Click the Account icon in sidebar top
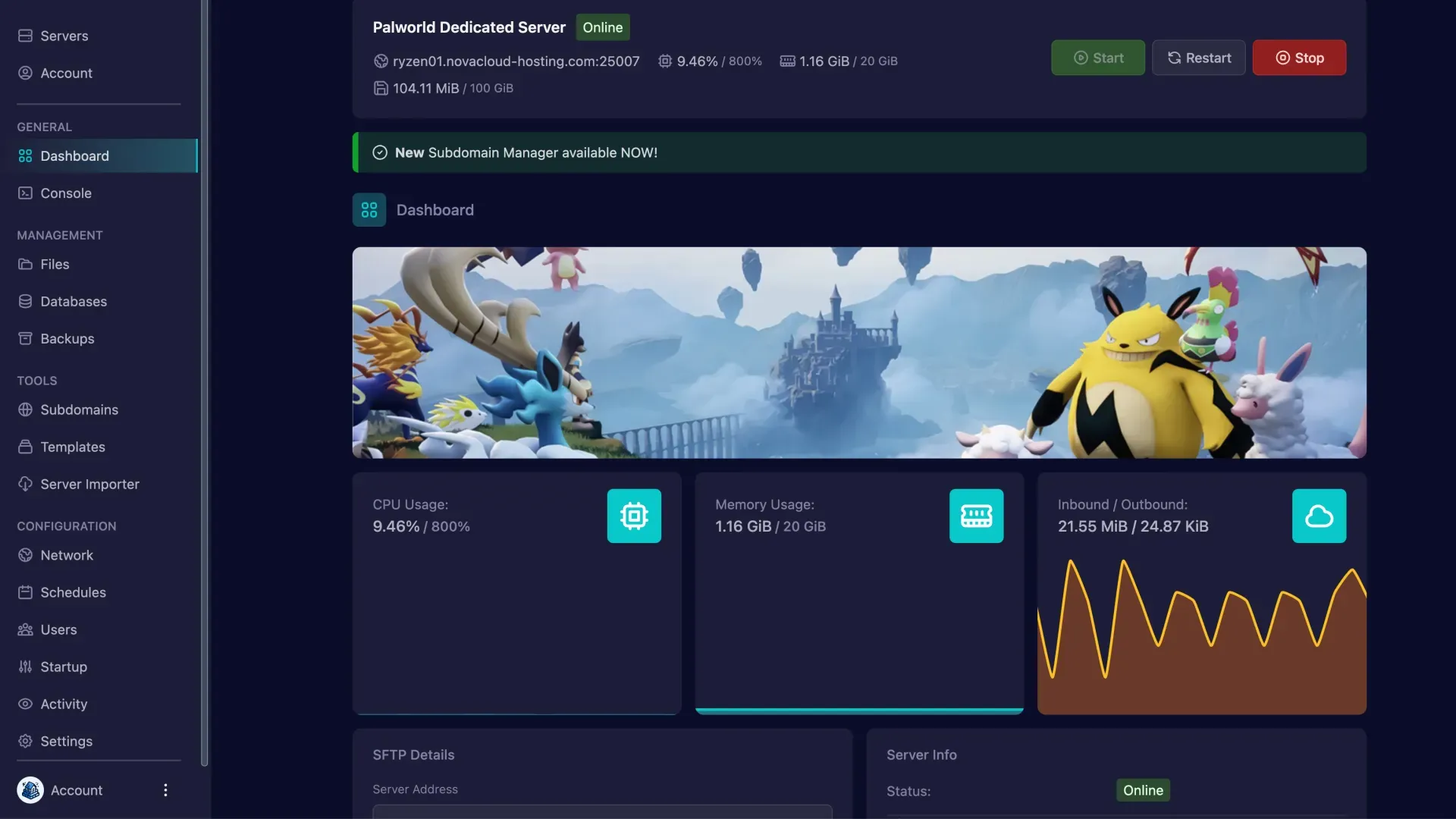This screenshot has height=819, width=1456. [x=25, y=73]
